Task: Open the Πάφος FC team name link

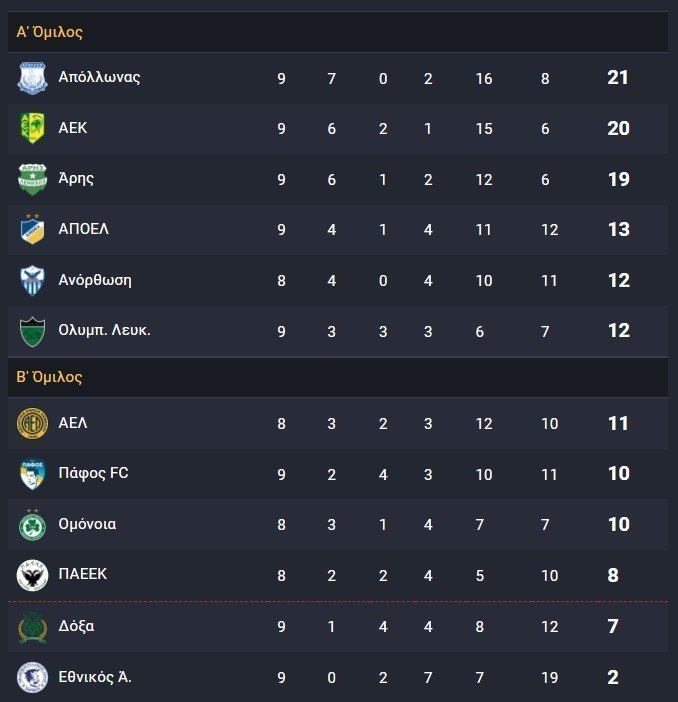Action: point(93,473)
